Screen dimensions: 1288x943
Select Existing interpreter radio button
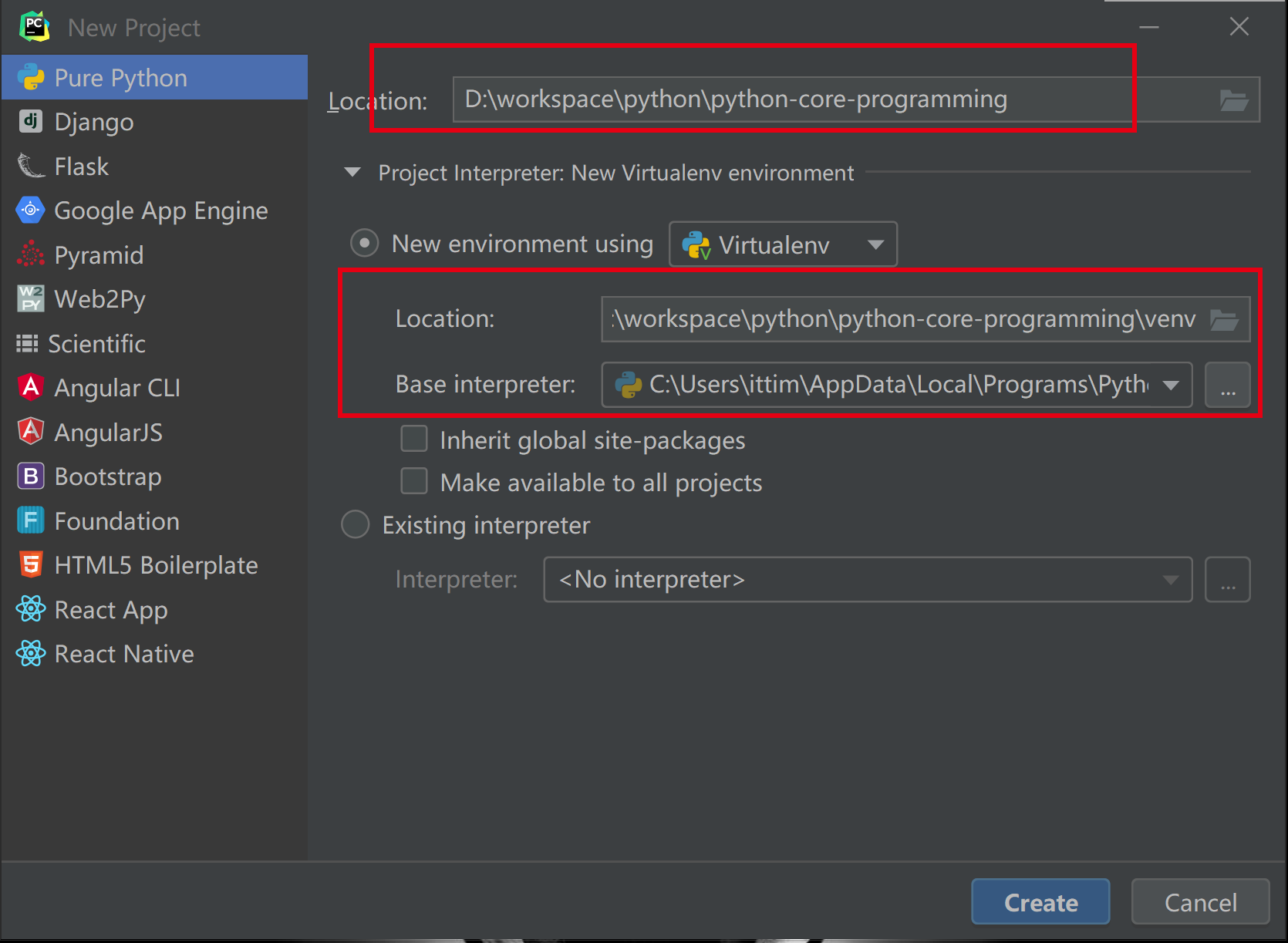(356, 525)
